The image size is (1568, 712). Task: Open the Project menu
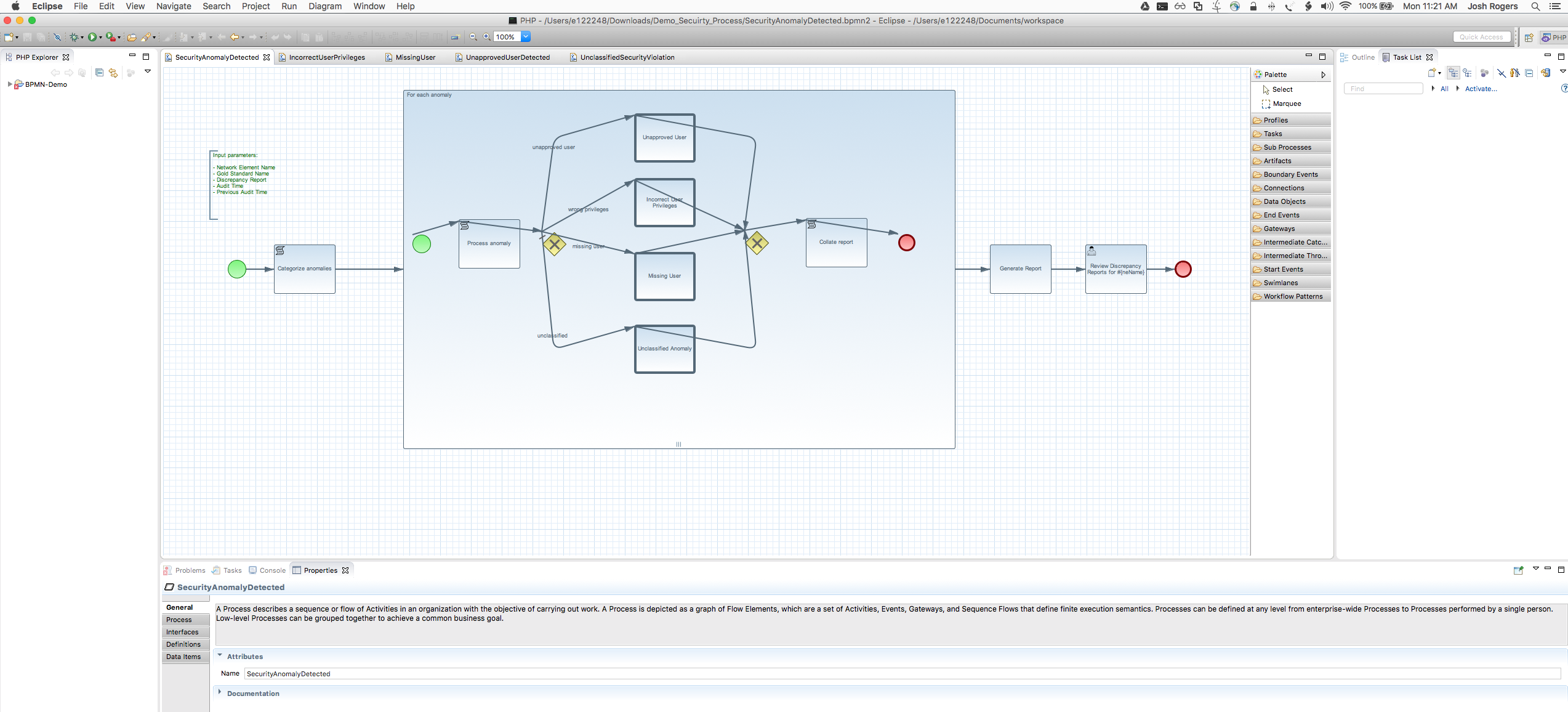pos(255,6)
